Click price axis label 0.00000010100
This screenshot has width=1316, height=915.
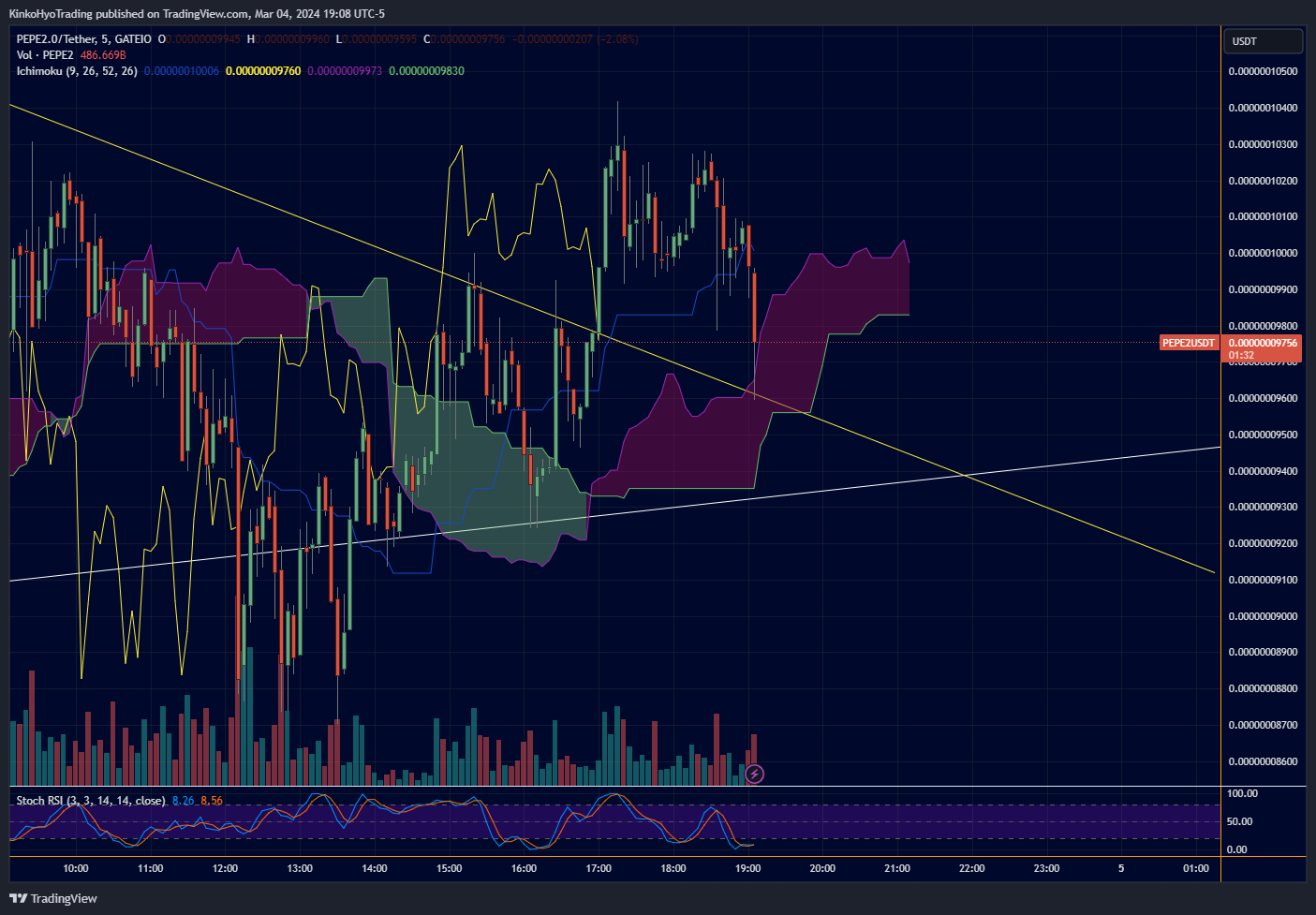1263,216
